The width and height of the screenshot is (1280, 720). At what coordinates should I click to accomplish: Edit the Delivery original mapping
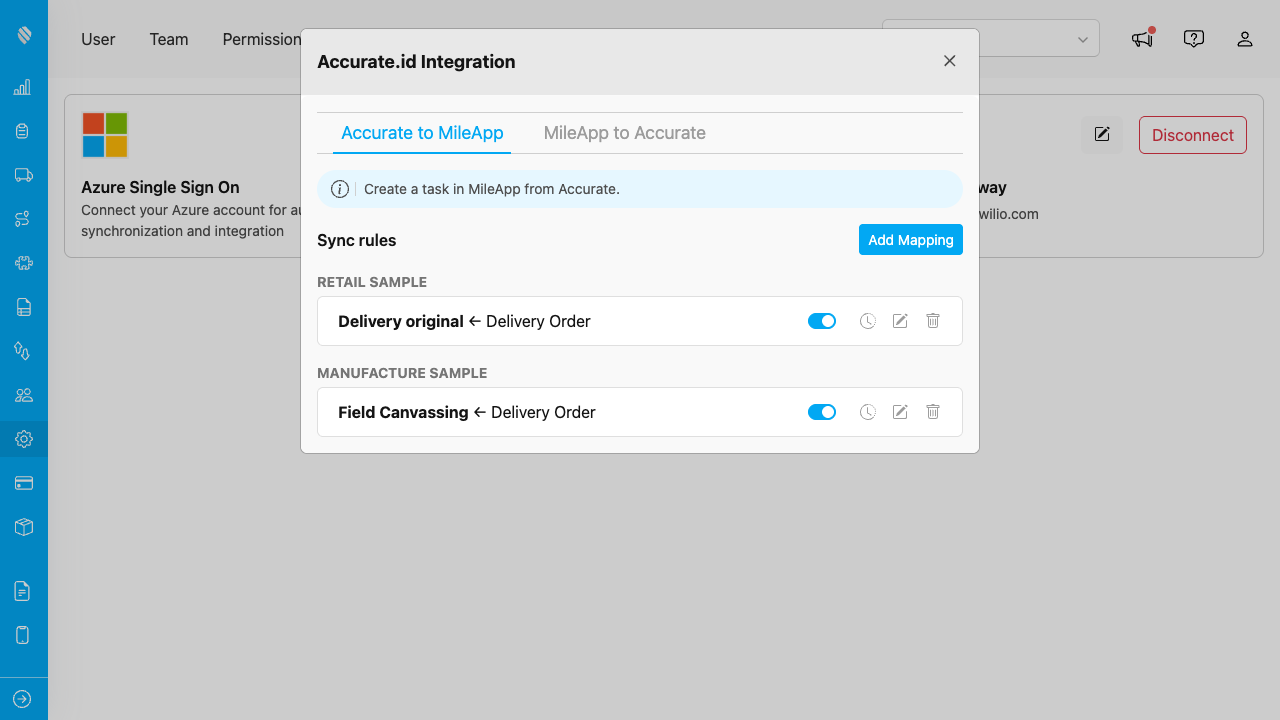(900, 321)
